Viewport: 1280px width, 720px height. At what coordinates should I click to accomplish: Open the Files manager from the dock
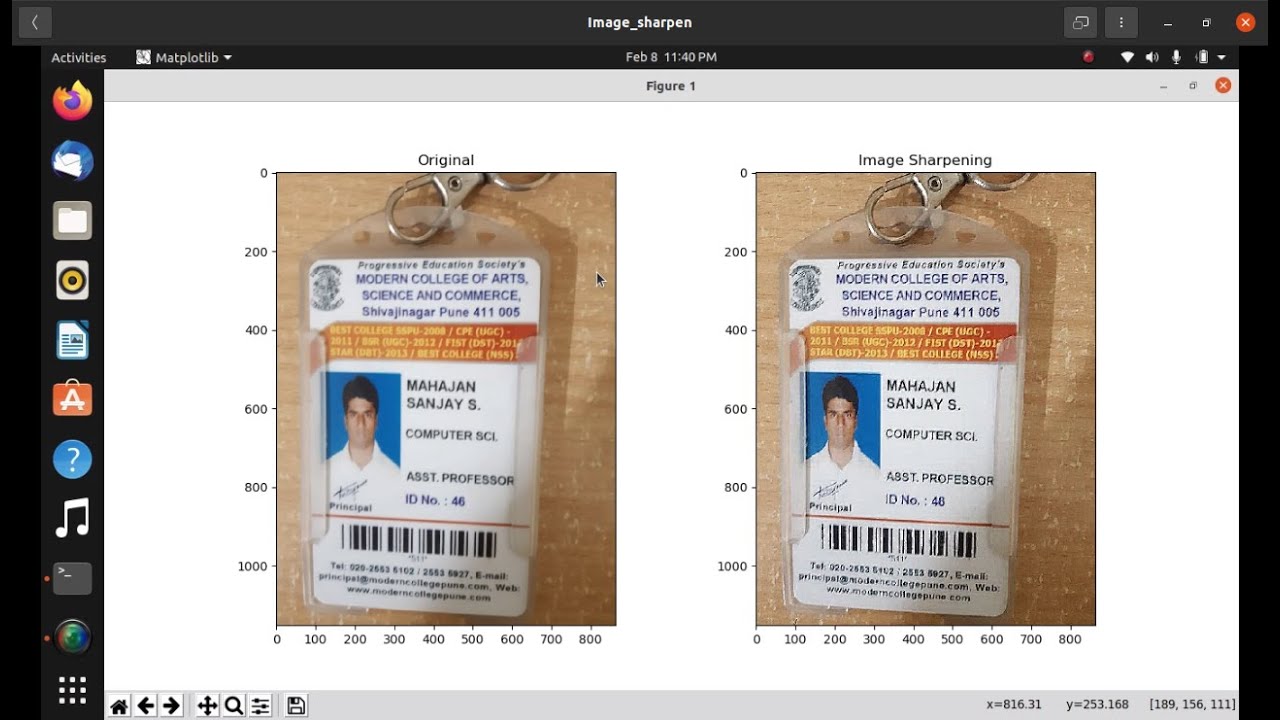[73, 220]
